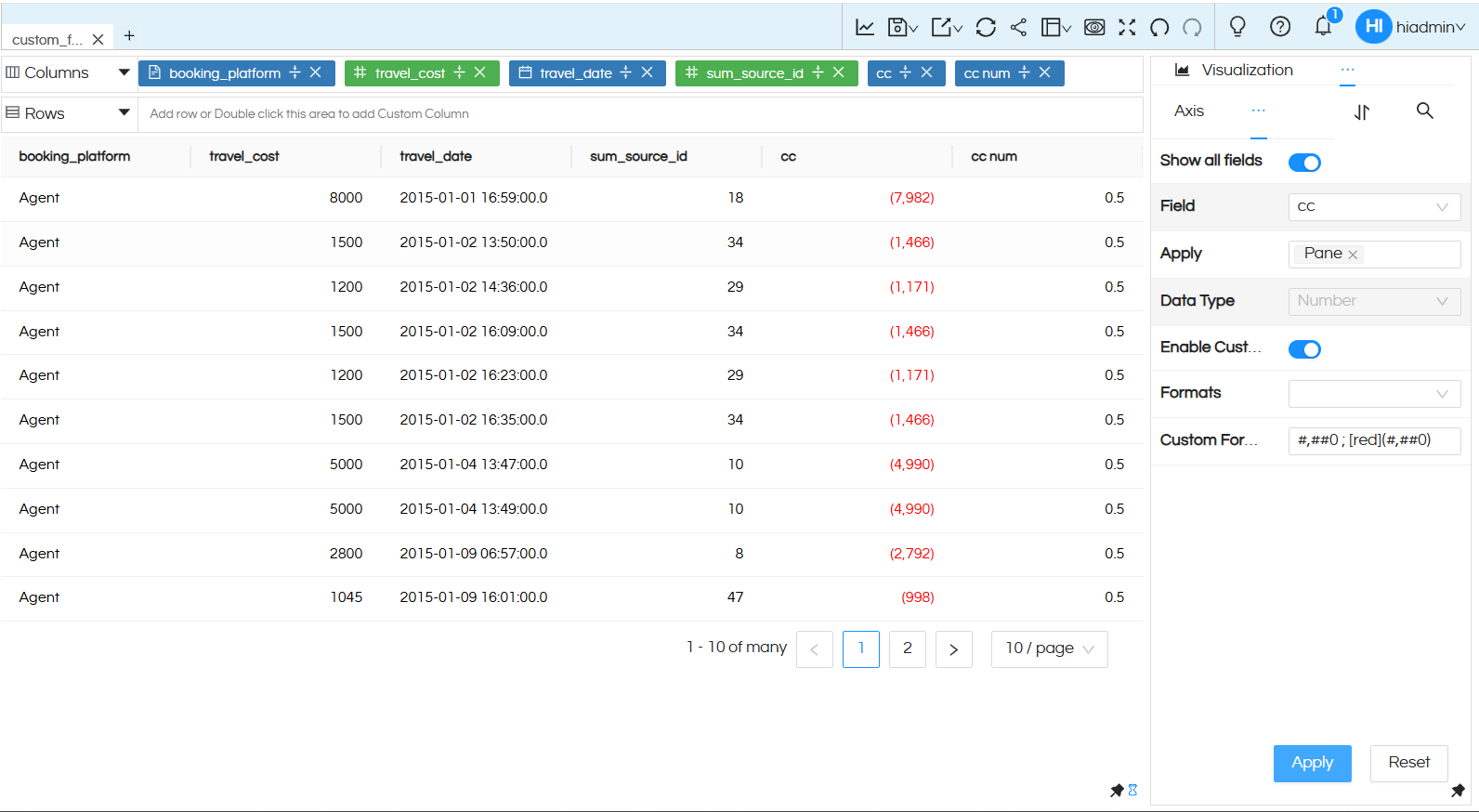Go to page 2
The image size is (1479, 812).
click(908, 648)
